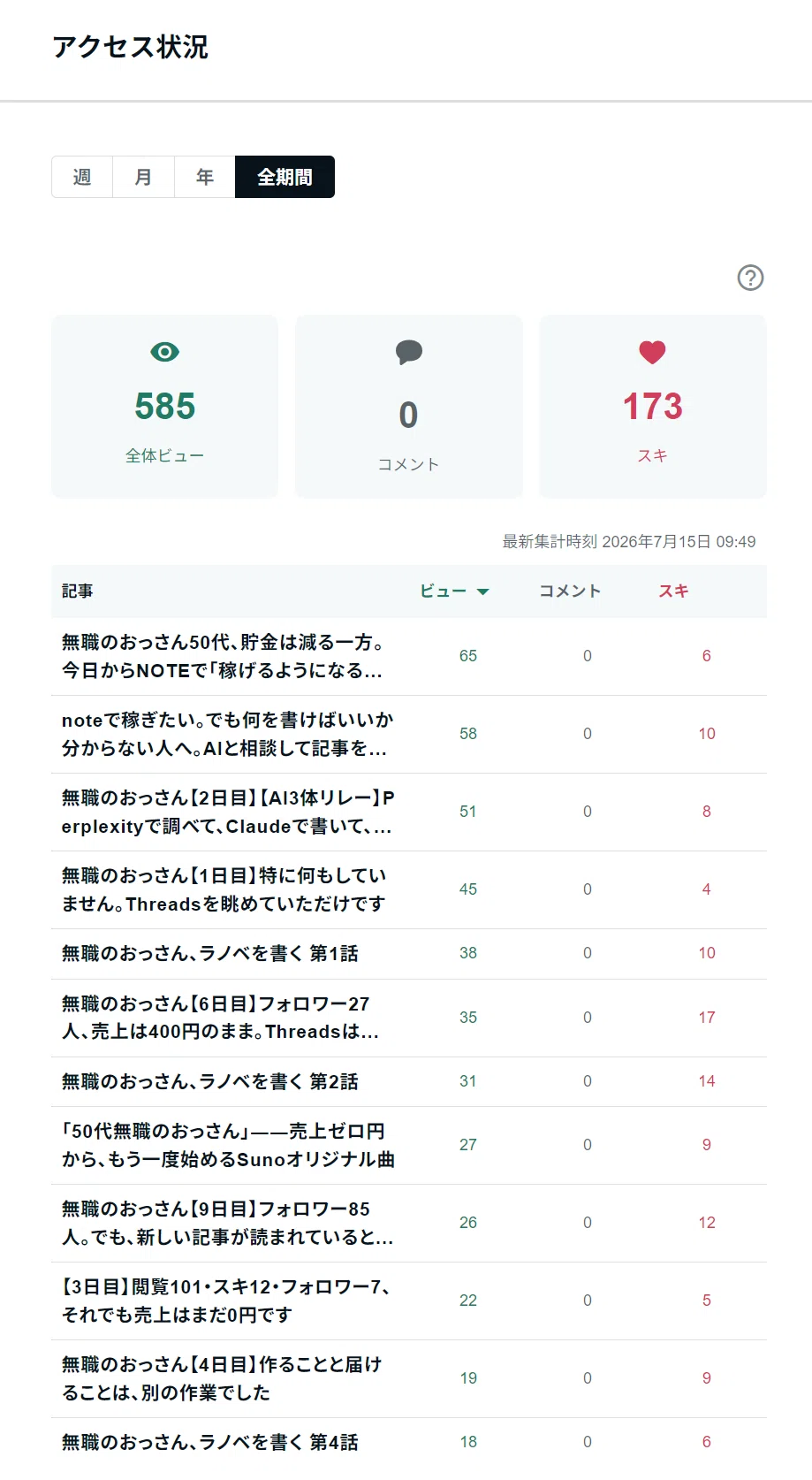This screenshot has width=812, height=1480.
Task: Sort by コメント column header
Action: [x=570, y=591]
